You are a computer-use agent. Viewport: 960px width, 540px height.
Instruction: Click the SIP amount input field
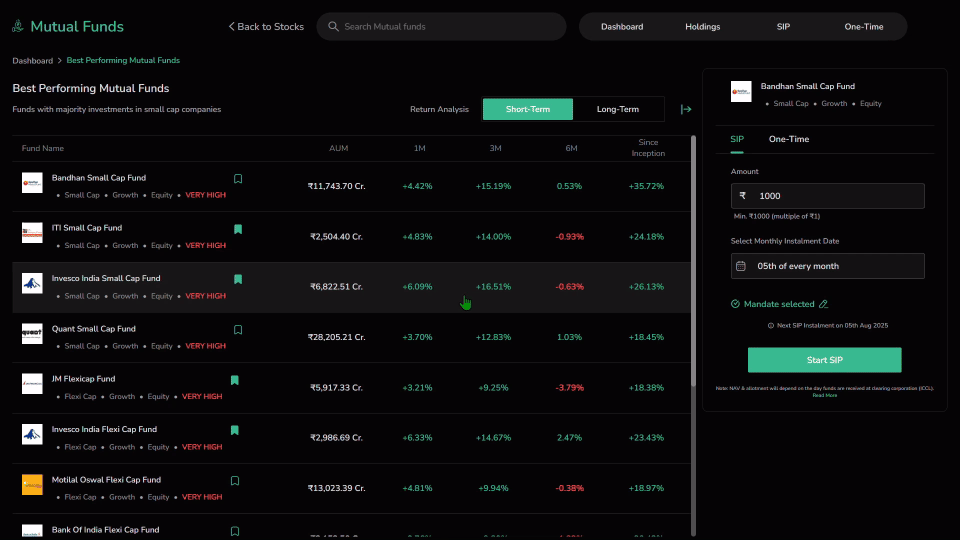[x=827, y=196]
